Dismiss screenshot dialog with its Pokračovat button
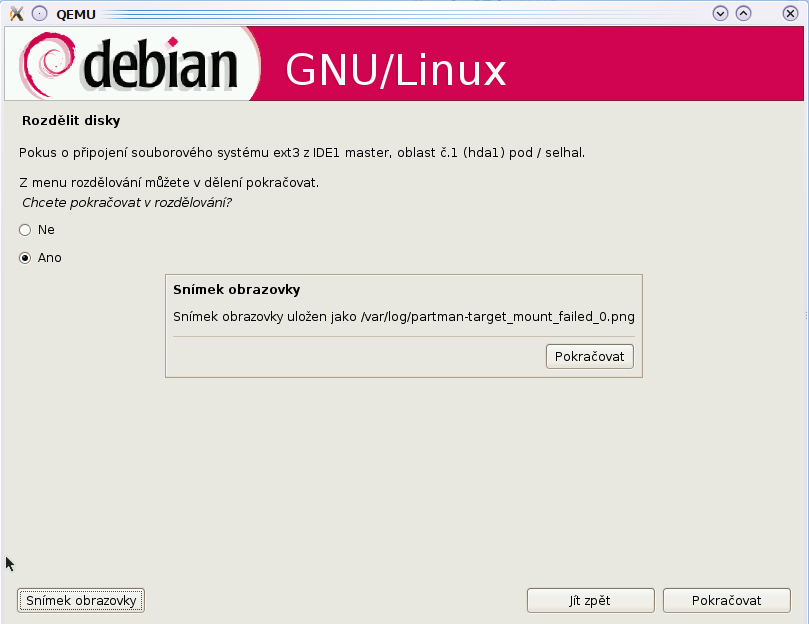809x624 pixels. point(590,357)
